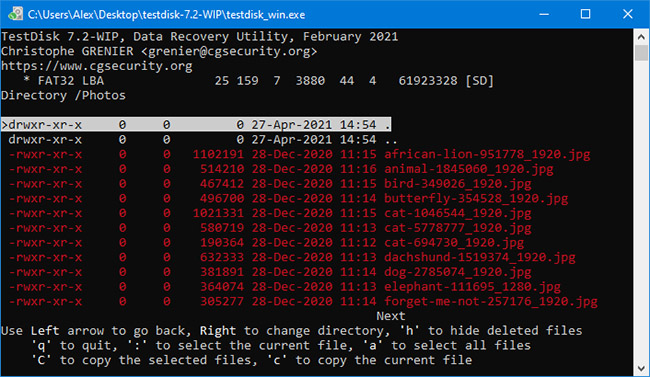The height and width of the screenshot is (377, 650).
Task: Click the TestDisk 7.2-WIP header line
Action: pyautogui.click(x=199, y=36)
